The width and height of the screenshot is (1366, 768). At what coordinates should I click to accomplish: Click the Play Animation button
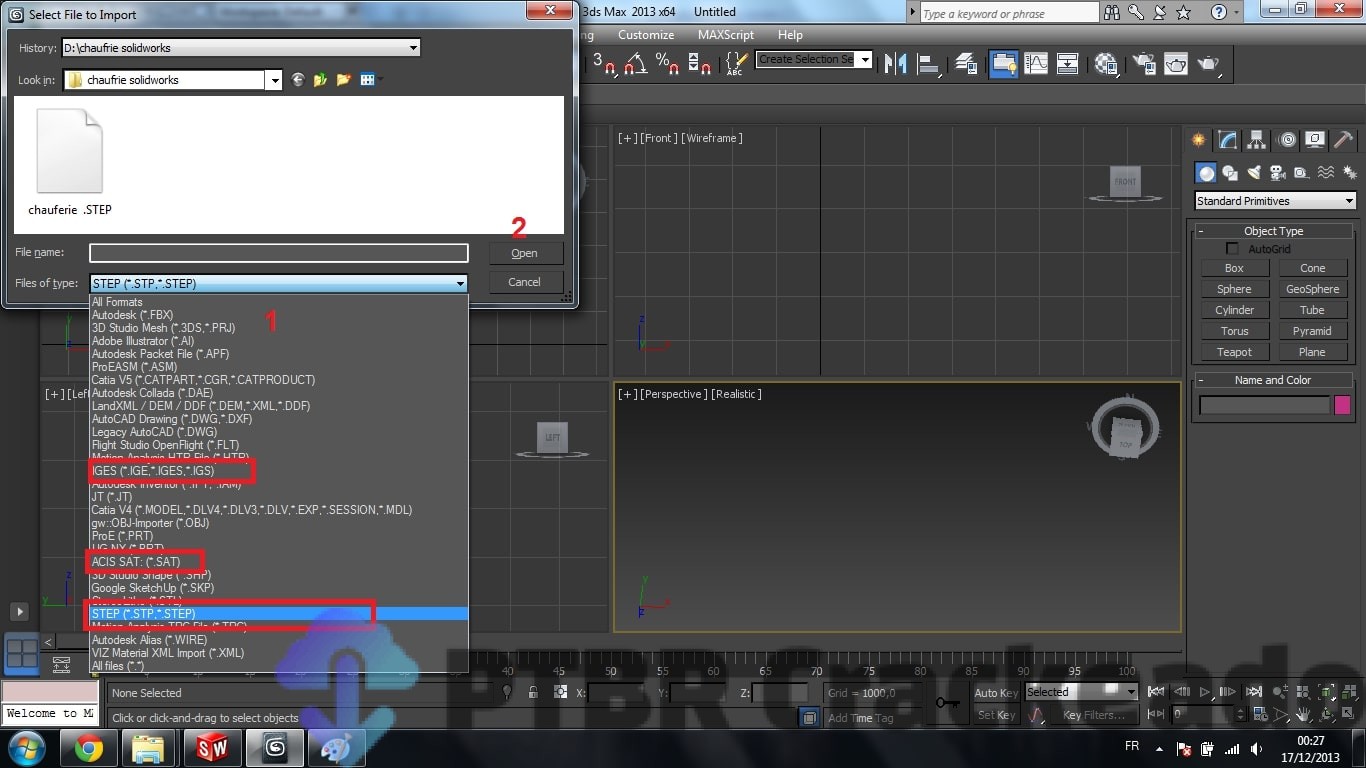1205,692
